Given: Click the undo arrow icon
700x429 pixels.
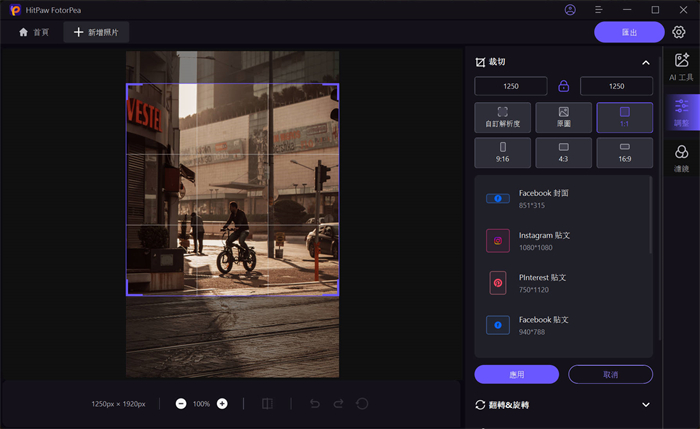Looking at the screenshot, I should (314, 403).
